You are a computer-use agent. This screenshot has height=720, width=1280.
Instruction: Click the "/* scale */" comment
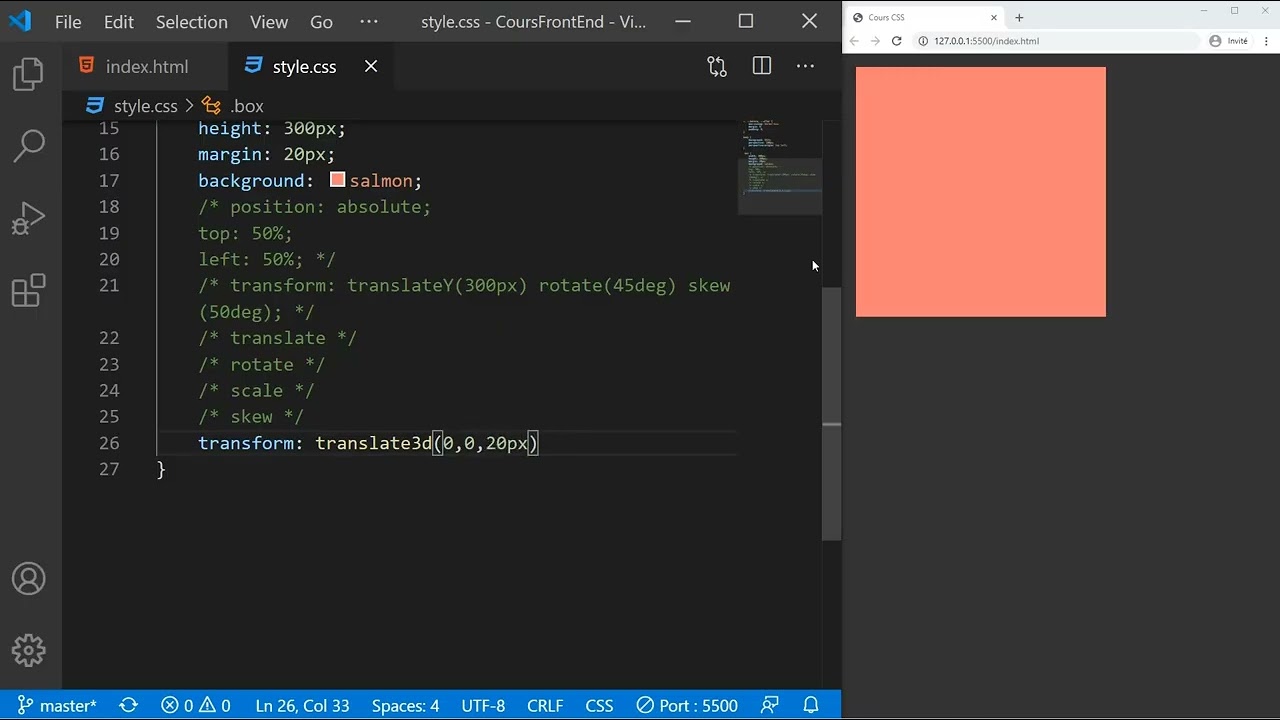coord(256,390)
